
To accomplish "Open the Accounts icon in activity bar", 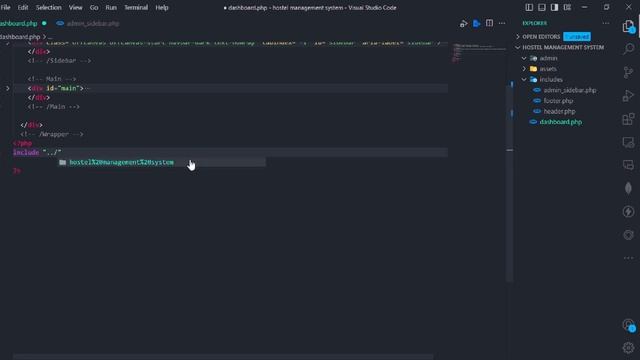I will tap(629, 325).
